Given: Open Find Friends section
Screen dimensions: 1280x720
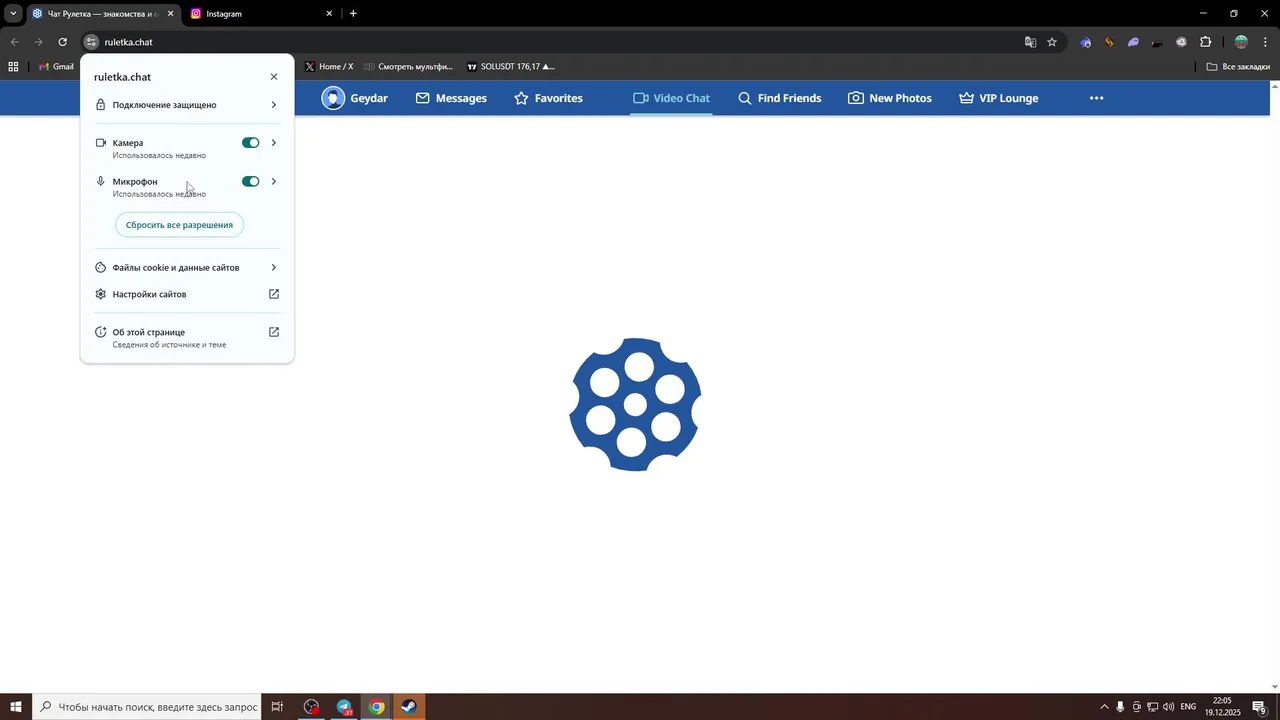Looking at the screenshot, I should (x=779, y=98).
